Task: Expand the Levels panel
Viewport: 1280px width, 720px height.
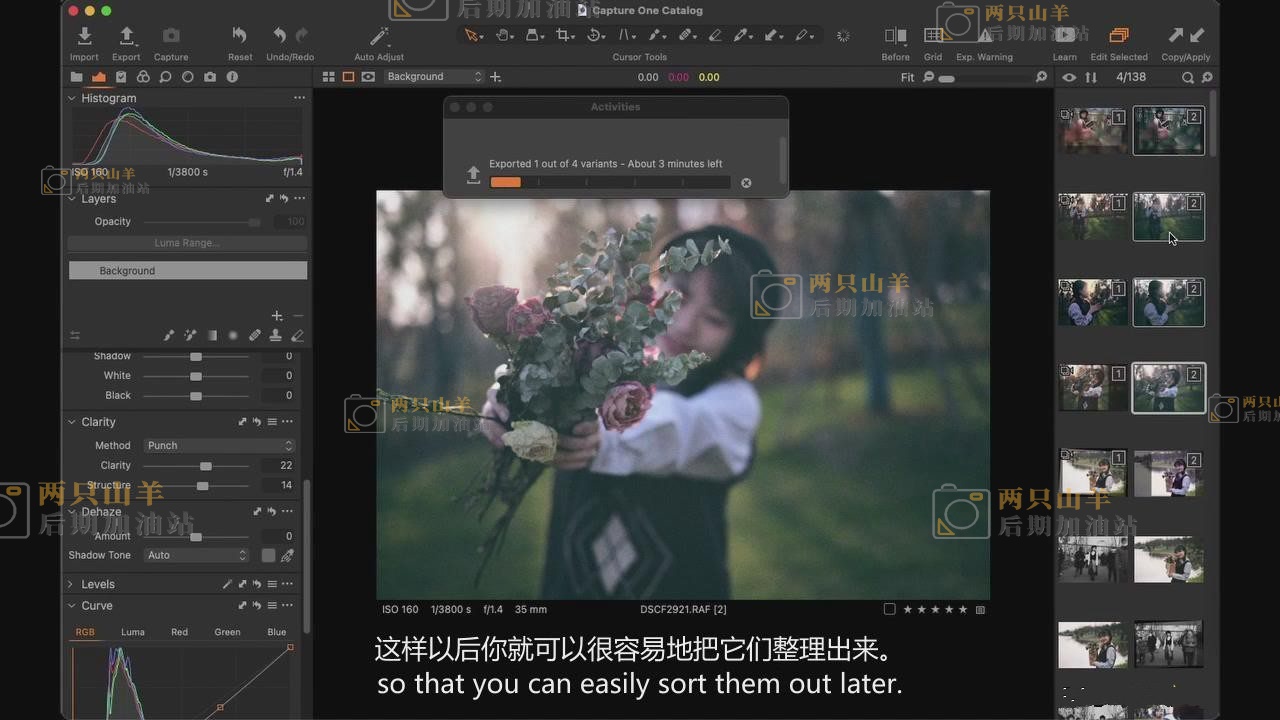Action: 71,584
